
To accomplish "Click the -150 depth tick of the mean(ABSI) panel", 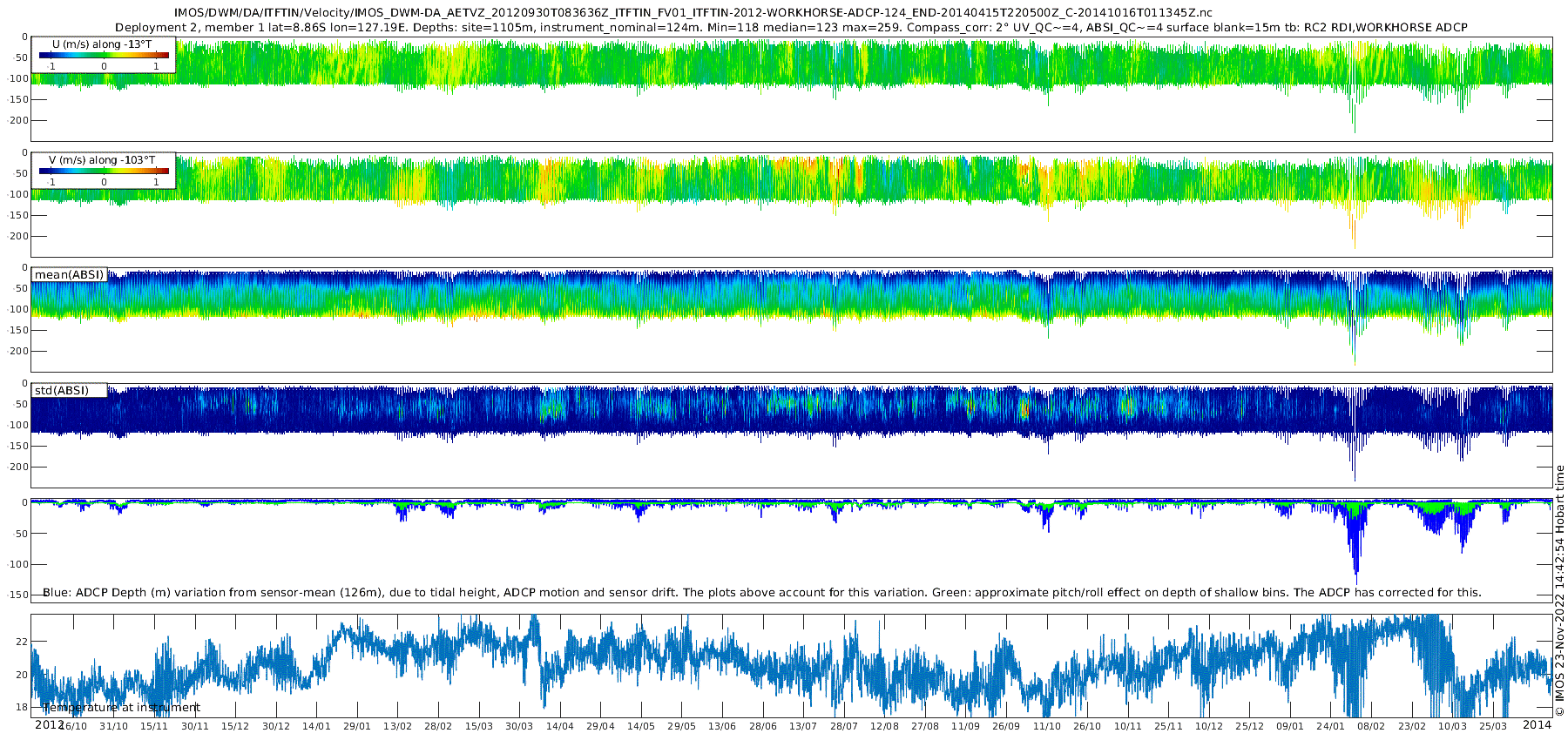I will click(x=17, y=331).
